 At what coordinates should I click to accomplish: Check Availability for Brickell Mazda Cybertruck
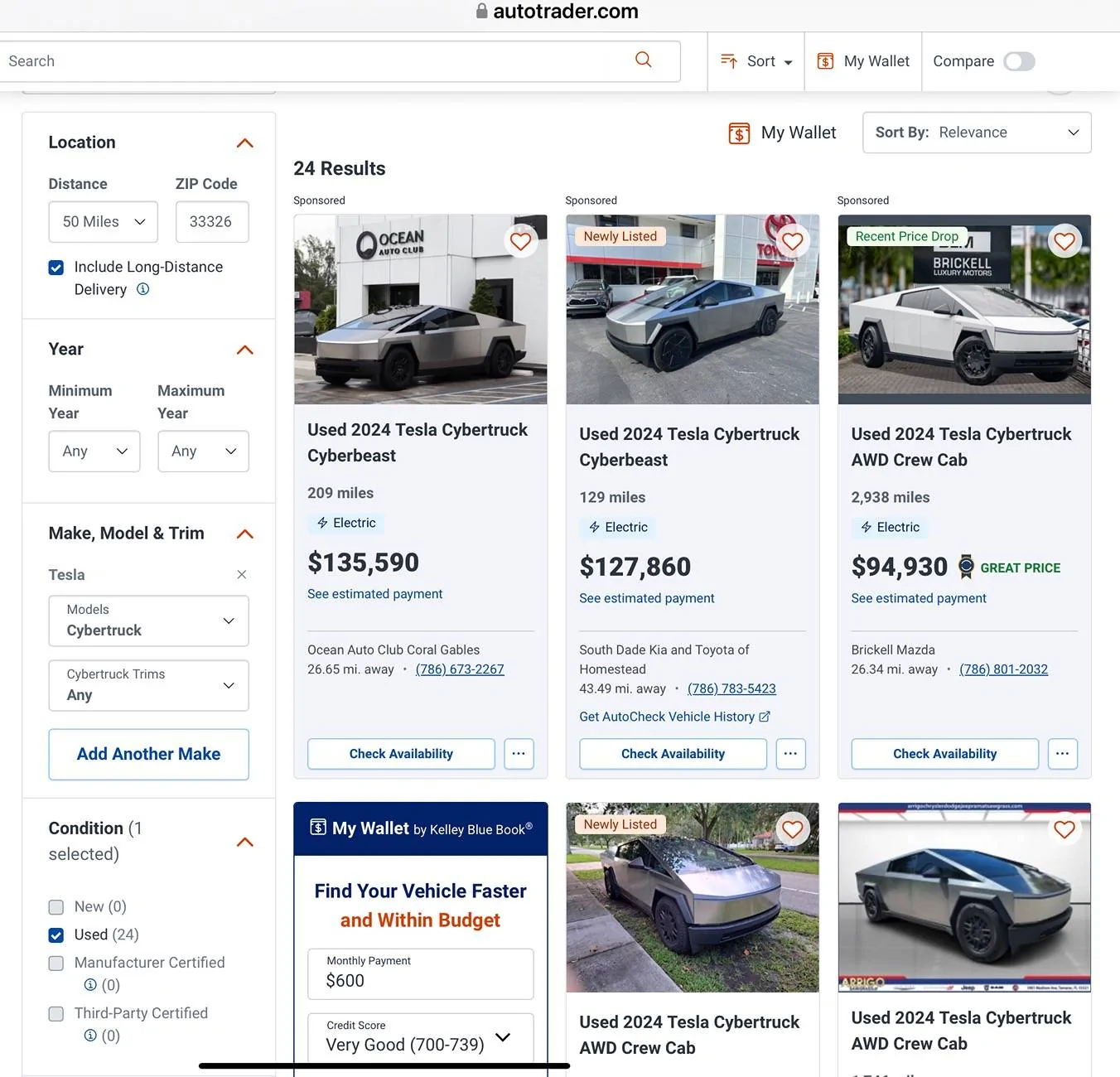pyautogui.click(x=944, y=754)
